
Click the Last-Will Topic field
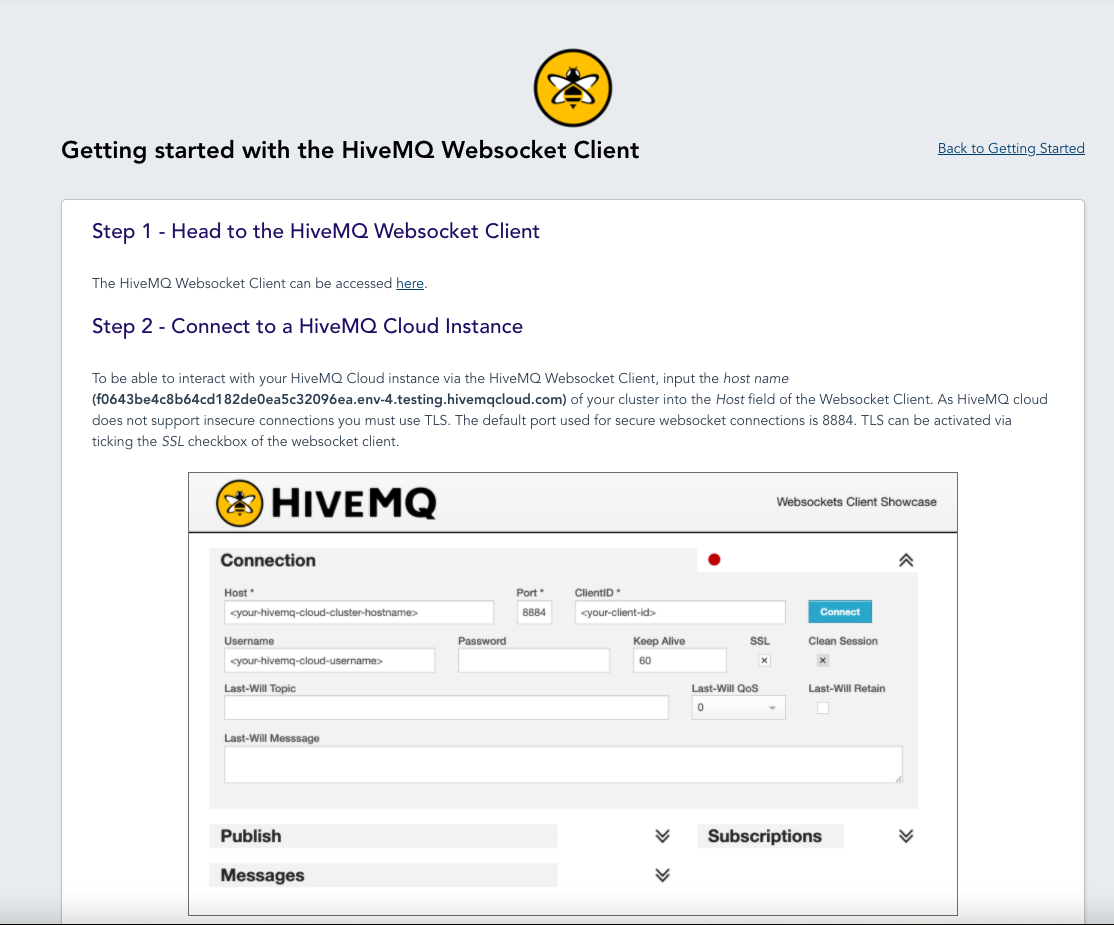[x=446, y=708]
